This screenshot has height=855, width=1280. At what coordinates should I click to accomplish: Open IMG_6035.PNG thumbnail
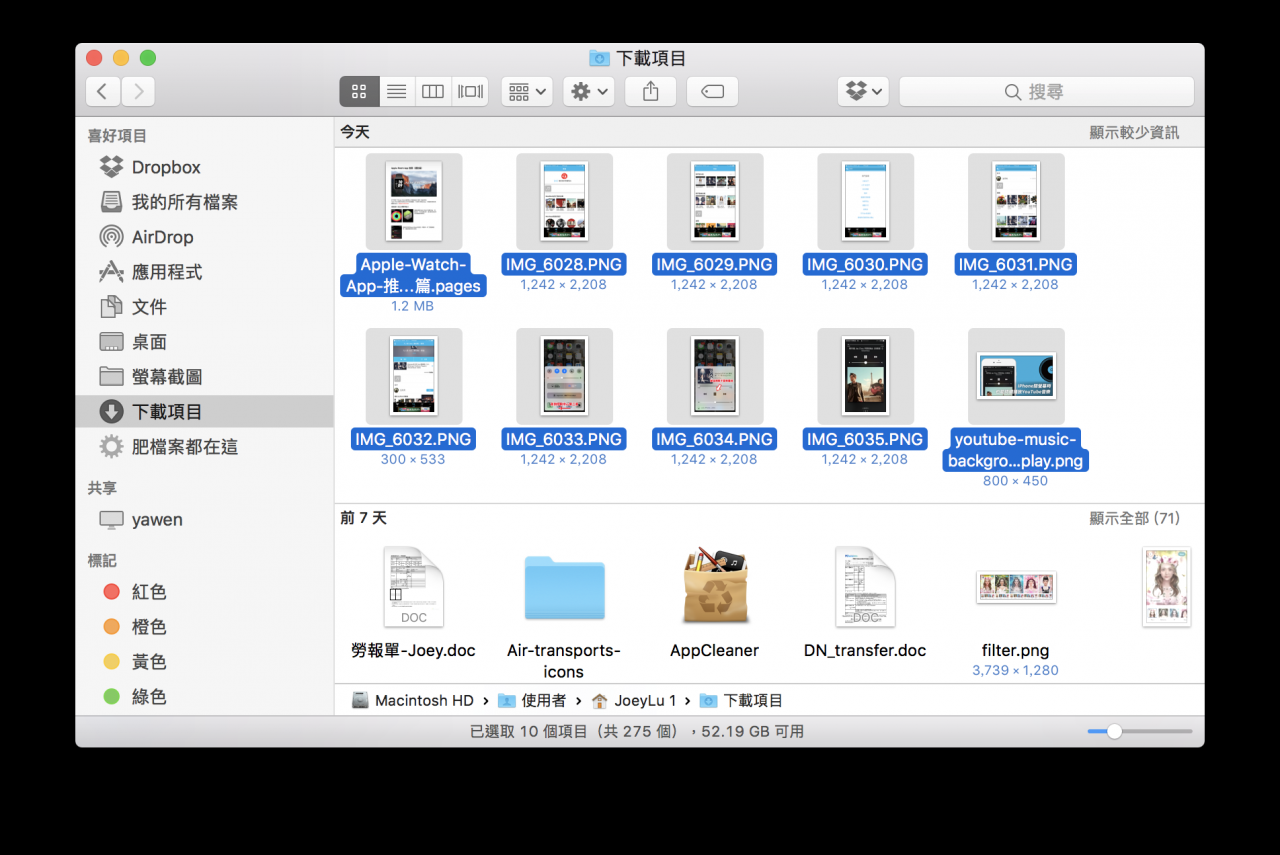pos(865,377)
